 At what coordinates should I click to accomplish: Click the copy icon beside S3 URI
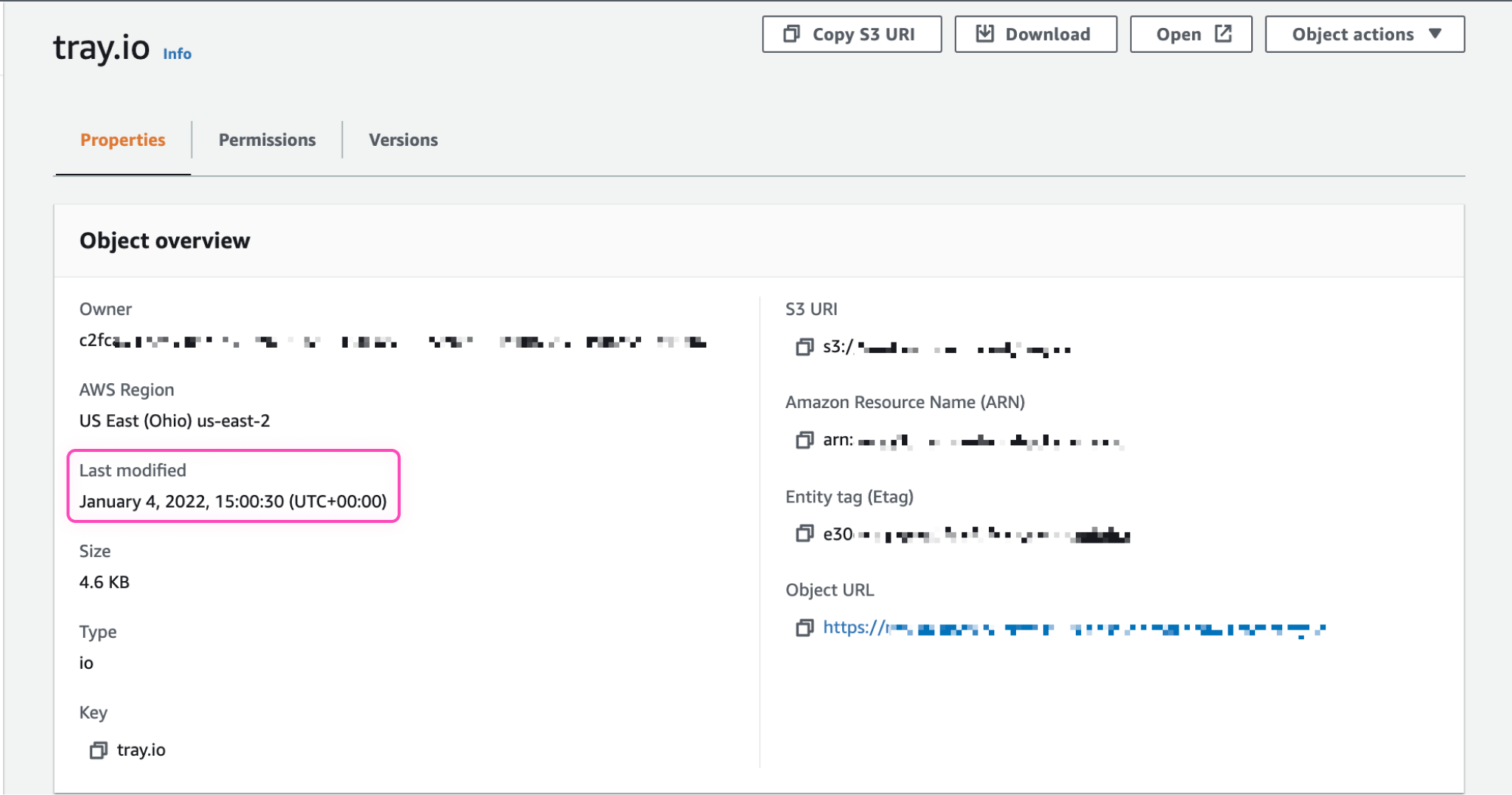(804, 348)
